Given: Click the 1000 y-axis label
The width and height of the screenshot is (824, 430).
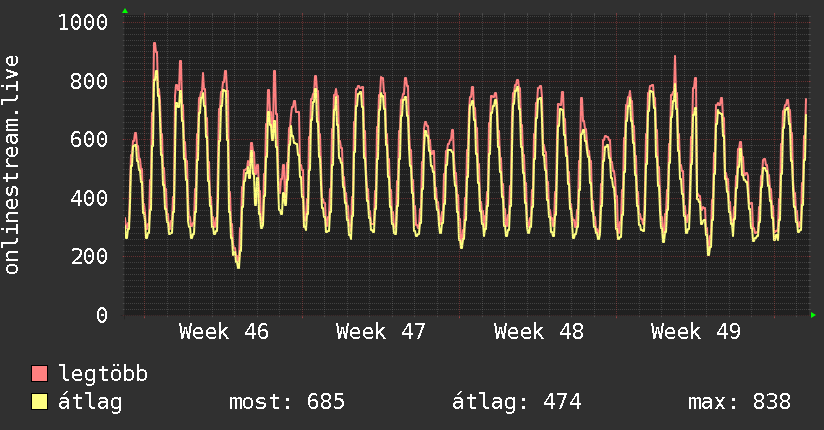Looking at the screenshot, I should pos(83,23).
